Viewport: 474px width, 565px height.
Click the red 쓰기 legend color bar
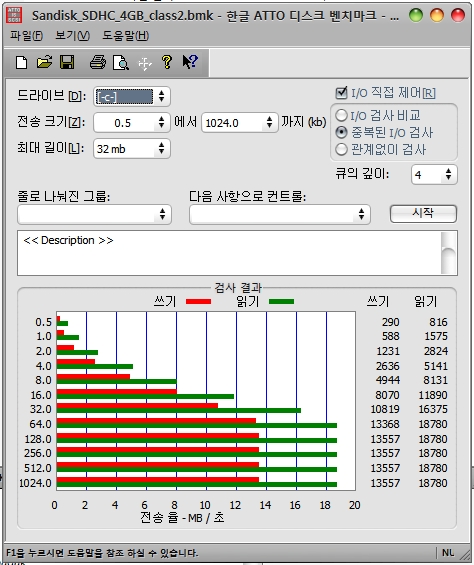[x=198, y=302]
